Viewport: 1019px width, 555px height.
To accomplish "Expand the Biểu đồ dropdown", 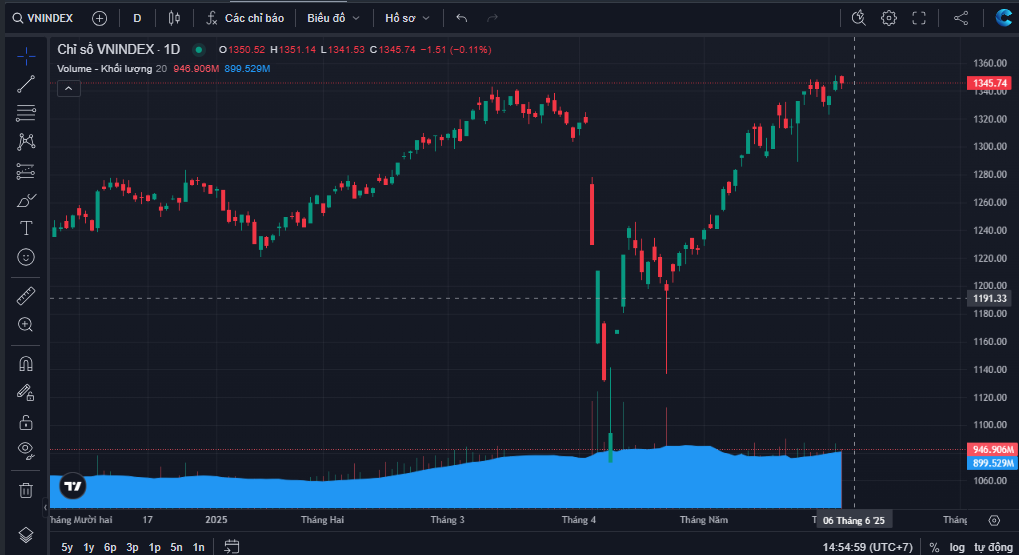I will coord(333,18).
